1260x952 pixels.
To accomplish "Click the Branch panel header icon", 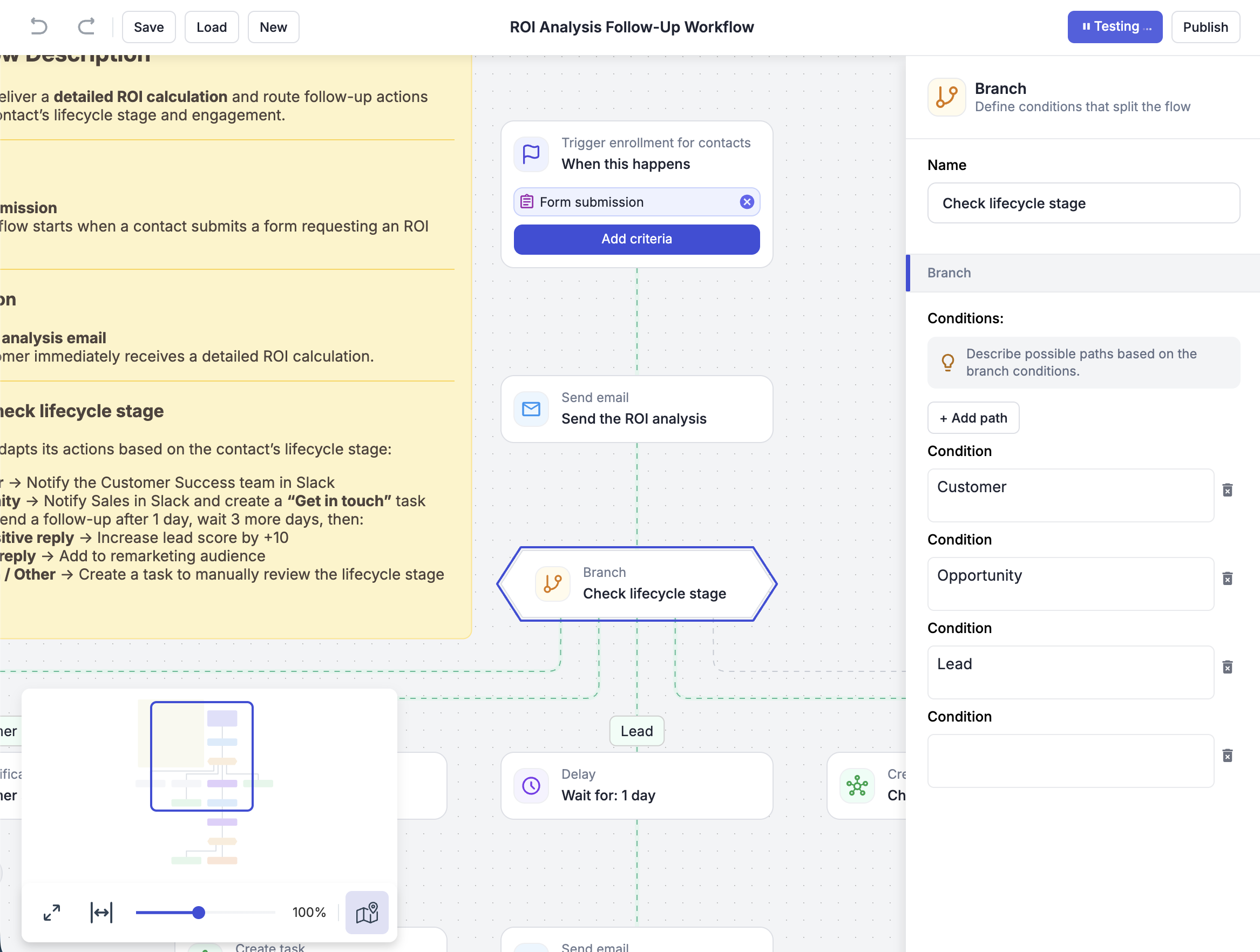I will [946, 97].
